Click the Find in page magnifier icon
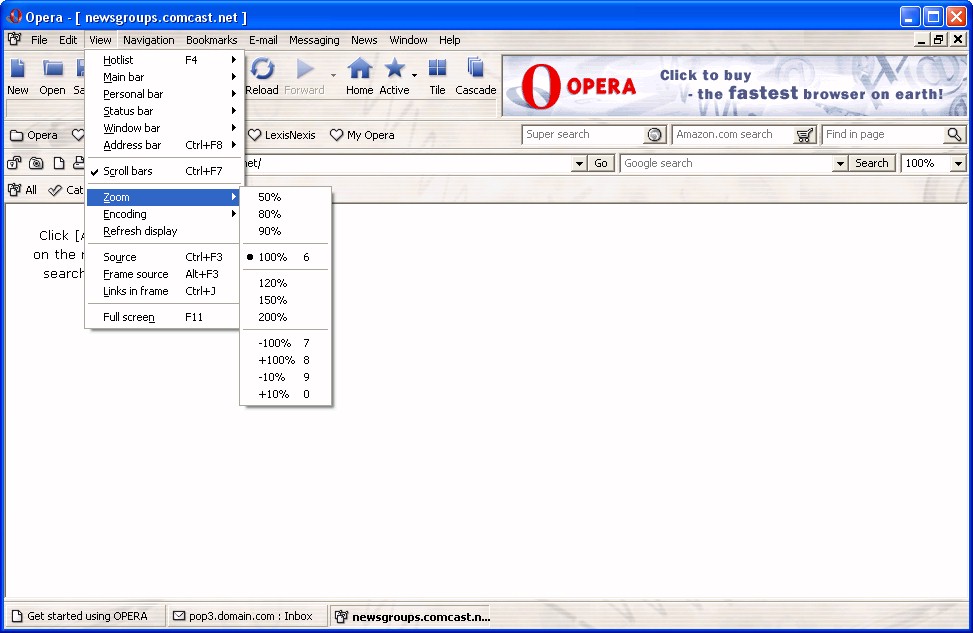This screenshot has width=973, height=633. (954, 135)
